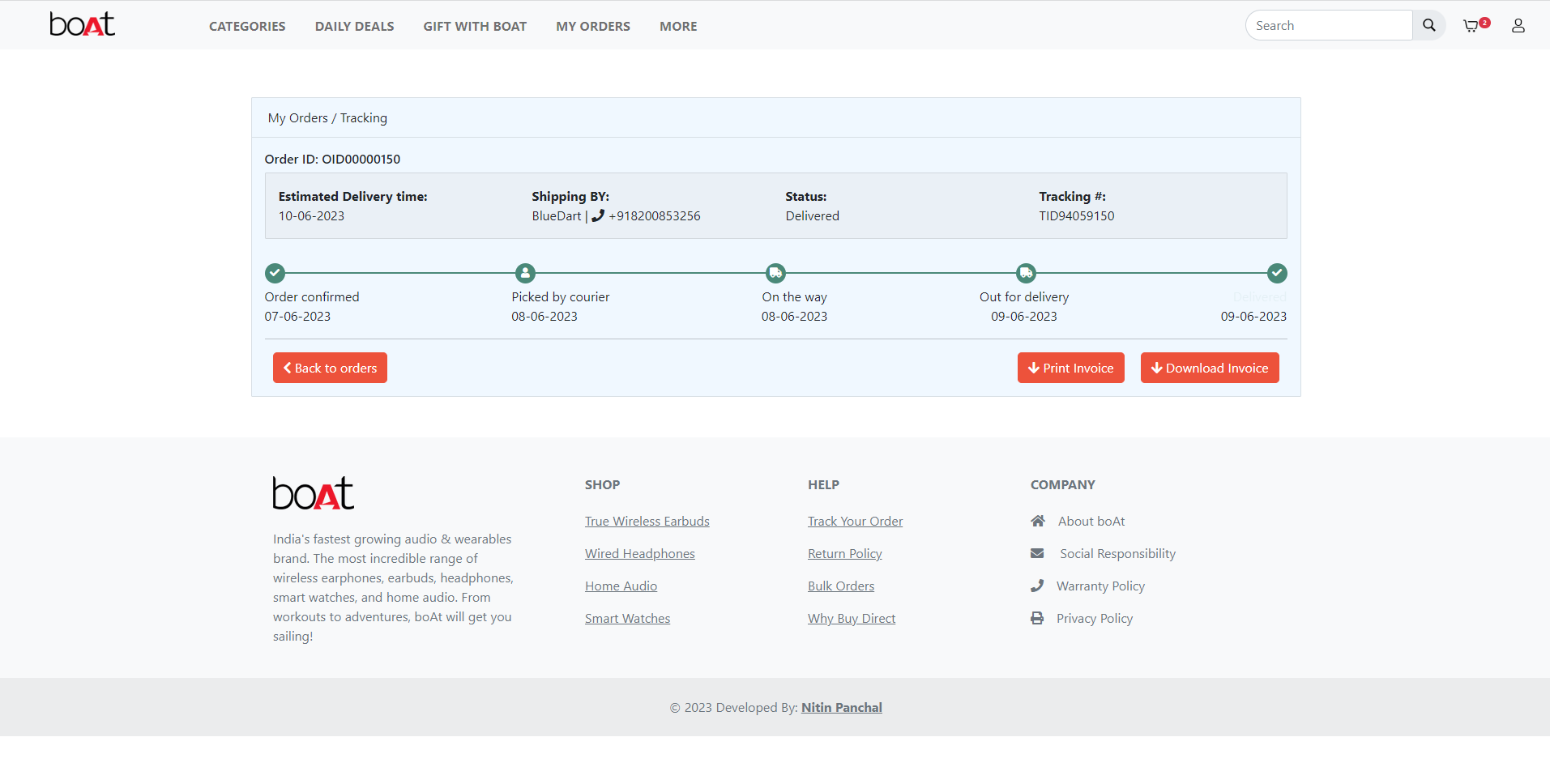
Task: Click the envelope icon beside Social Responsibility
Action: coord(1037,553)
